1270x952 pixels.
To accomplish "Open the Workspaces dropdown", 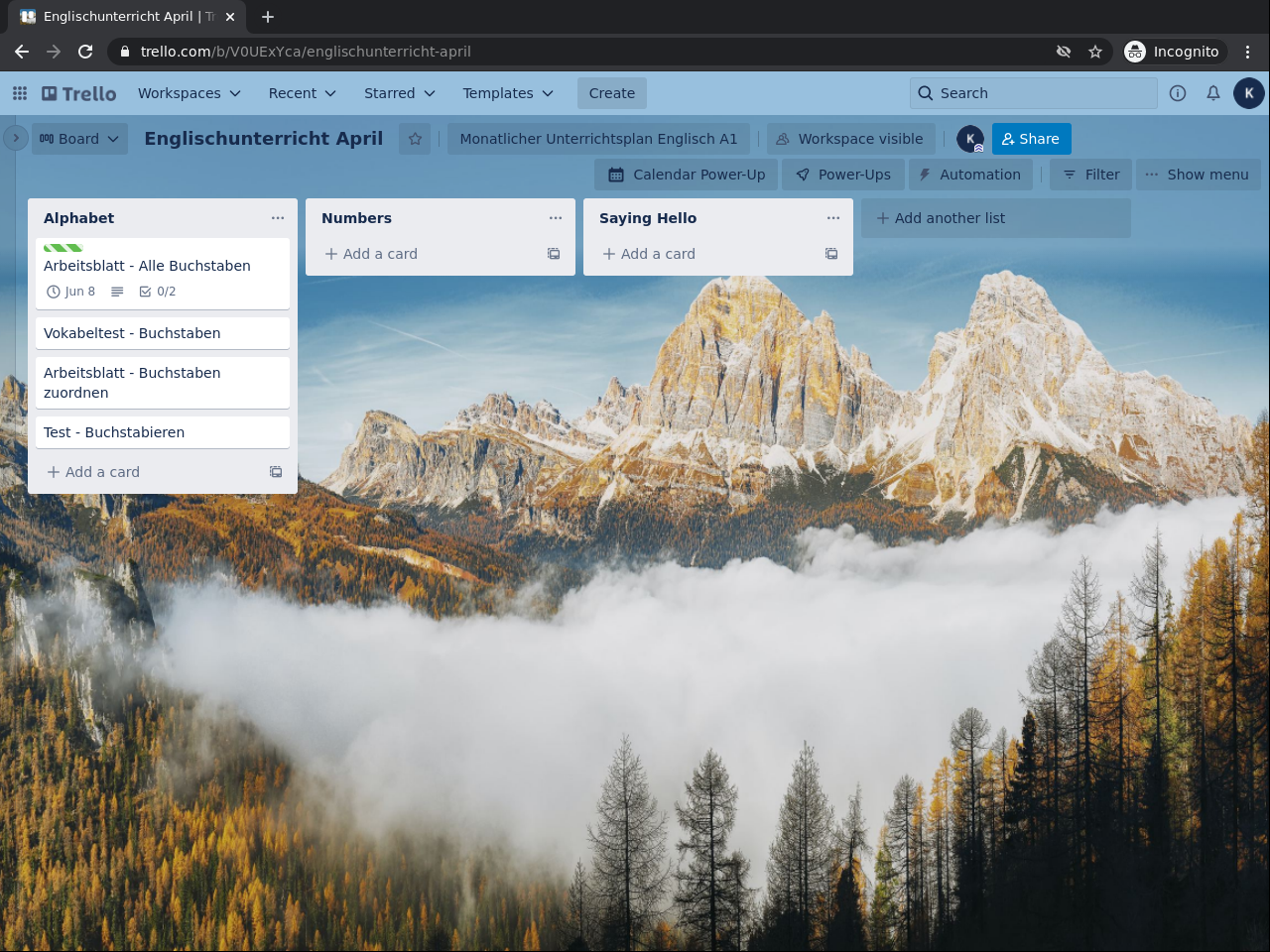I will [x=190, y=93].
